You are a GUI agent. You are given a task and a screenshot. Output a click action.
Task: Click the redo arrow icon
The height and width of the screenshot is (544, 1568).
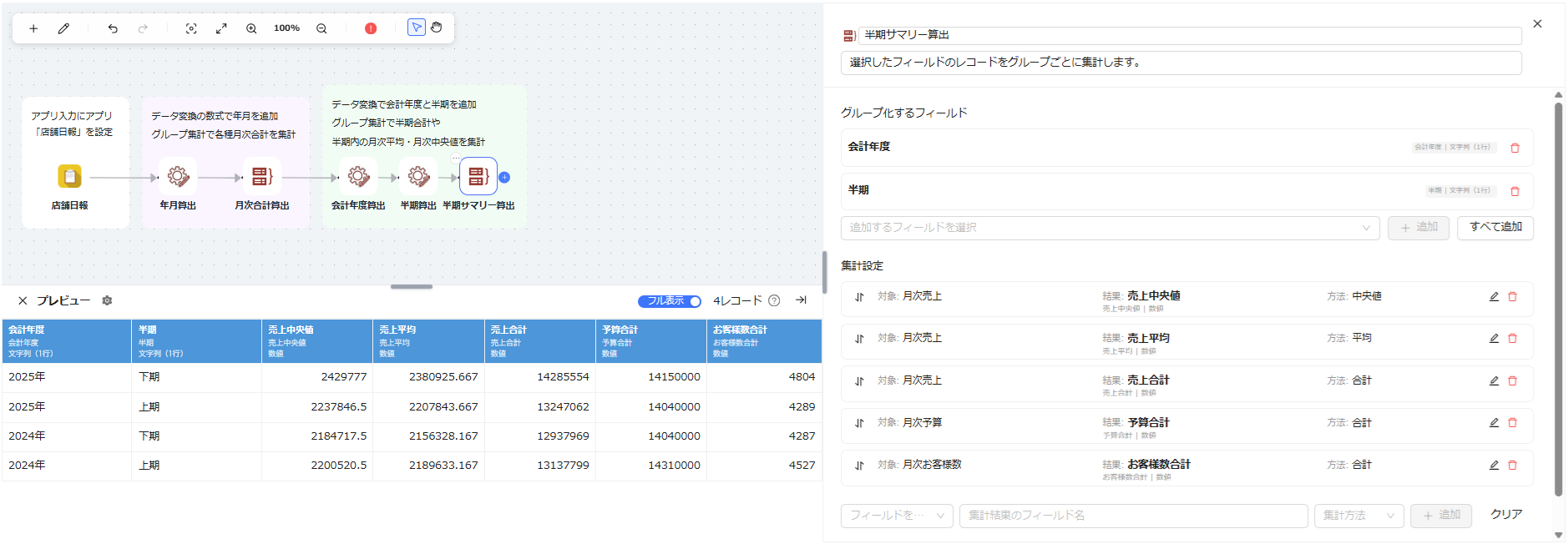[x=143, y=28]
